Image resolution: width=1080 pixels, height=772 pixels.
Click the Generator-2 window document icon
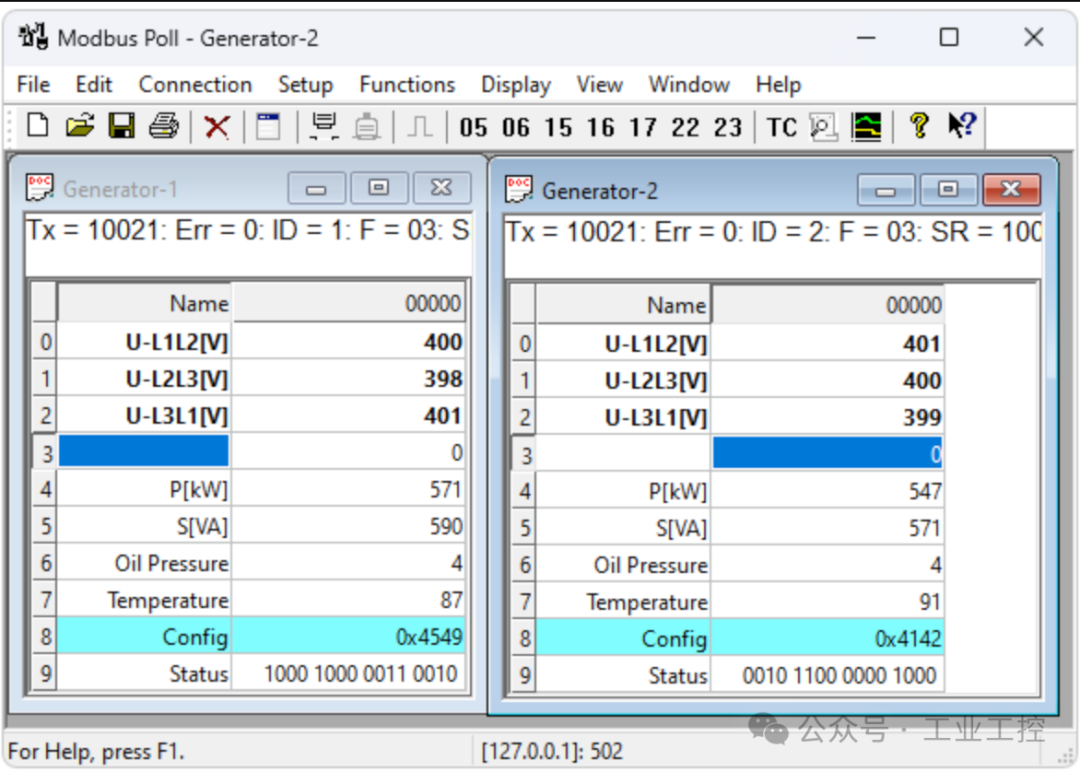tap(519, 189)
